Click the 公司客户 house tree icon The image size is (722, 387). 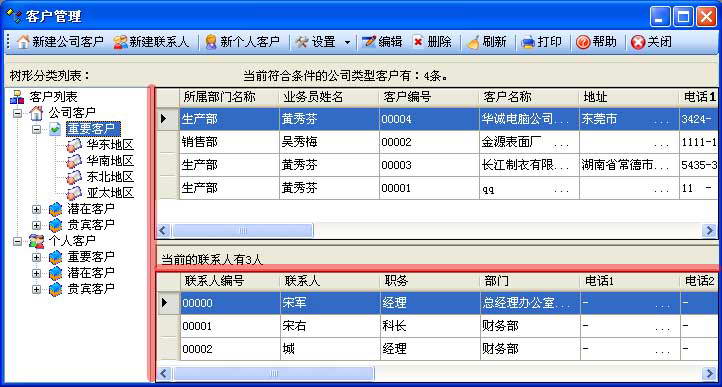coord(36,113)
